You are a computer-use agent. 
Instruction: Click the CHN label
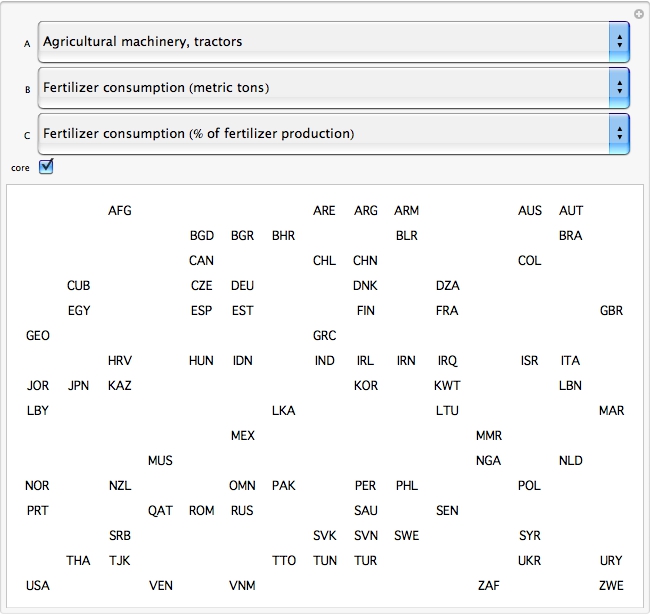(x=365, y=261)
